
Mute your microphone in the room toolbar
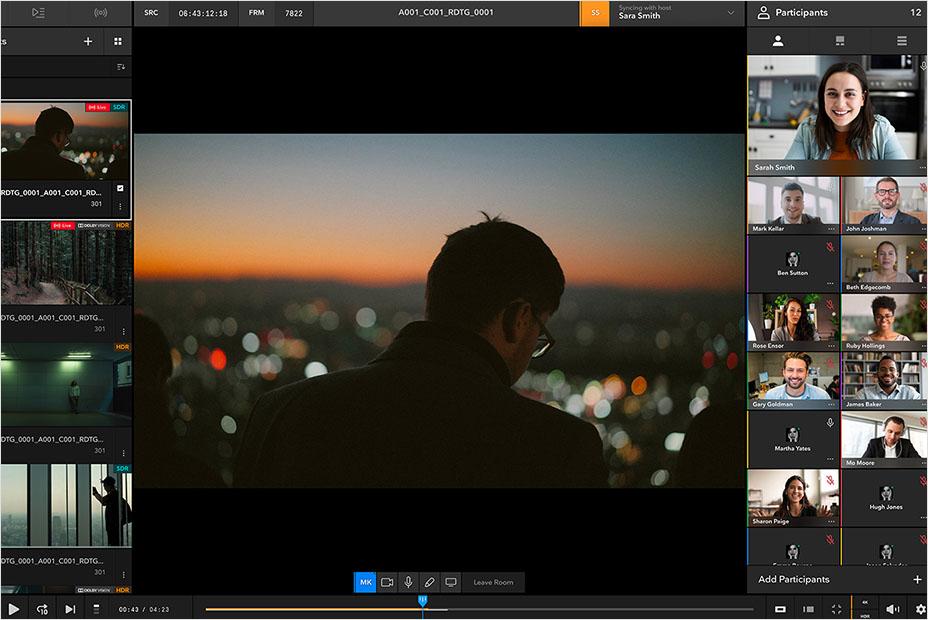point(410,582)
